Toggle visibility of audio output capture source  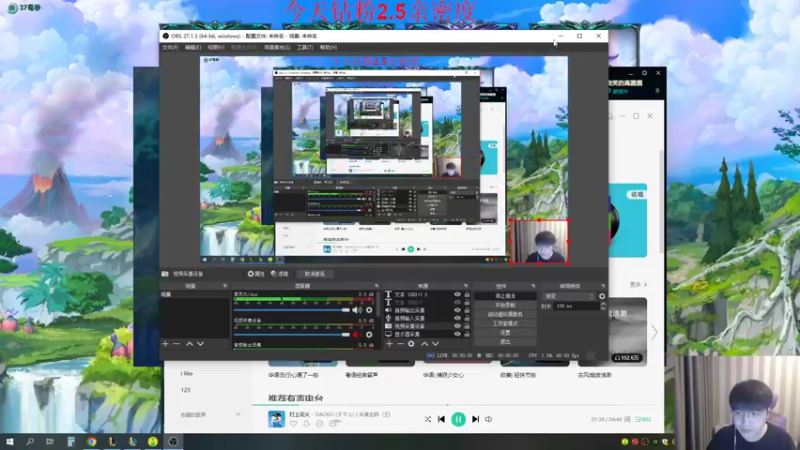pos(458,310)
